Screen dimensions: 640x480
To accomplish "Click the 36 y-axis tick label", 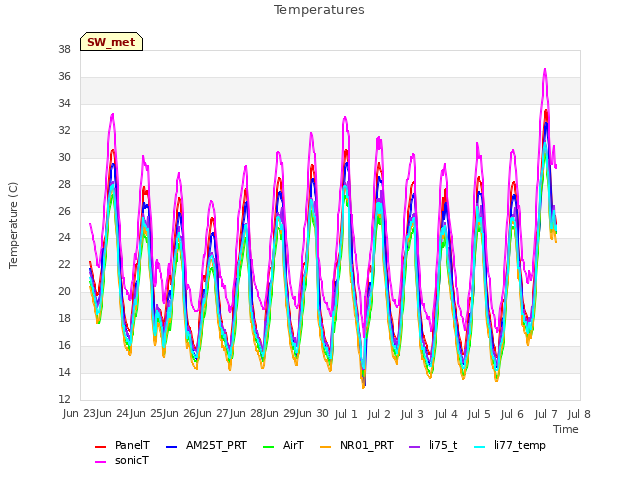I will tap(64, 76).
